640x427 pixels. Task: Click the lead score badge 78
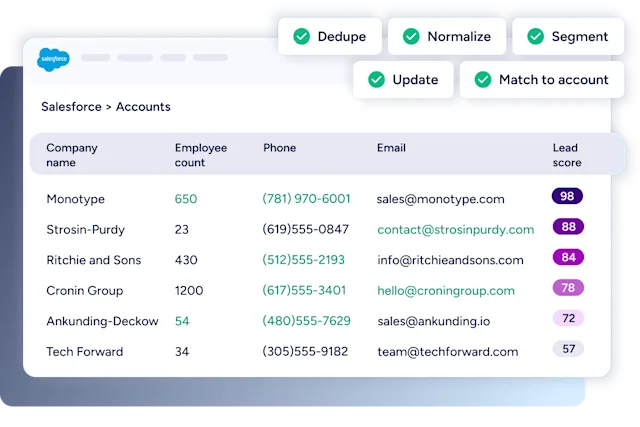tap(569, 288)
